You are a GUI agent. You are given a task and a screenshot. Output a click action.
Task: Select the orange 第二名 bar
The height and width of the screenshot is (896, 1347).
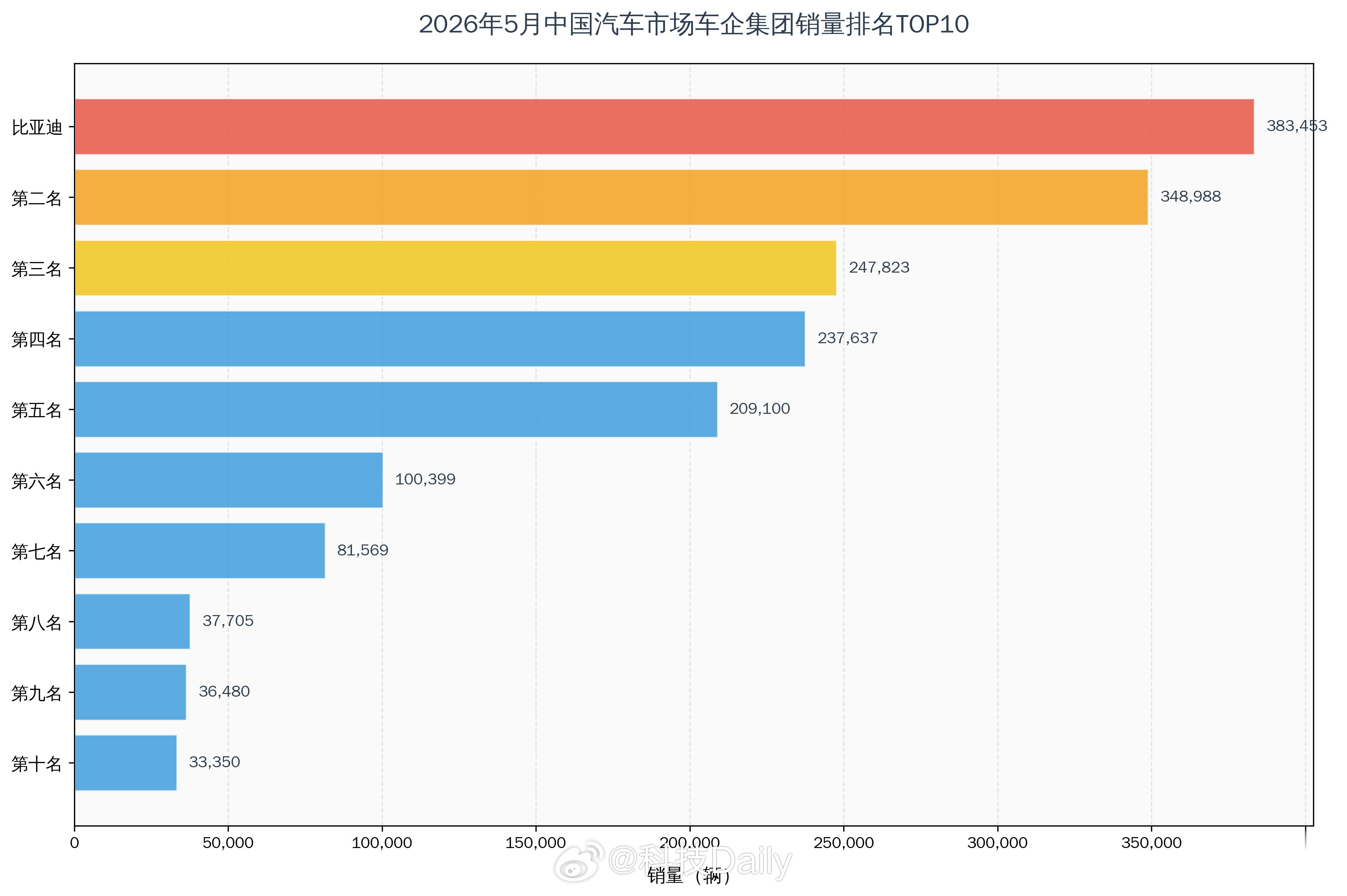tap(611, 197)
